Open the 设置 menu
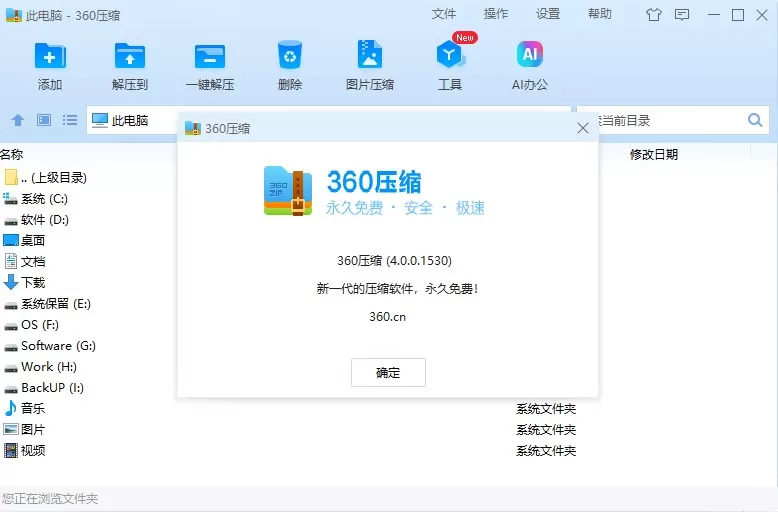The image size is (778, 512). (x=548, y=14)
